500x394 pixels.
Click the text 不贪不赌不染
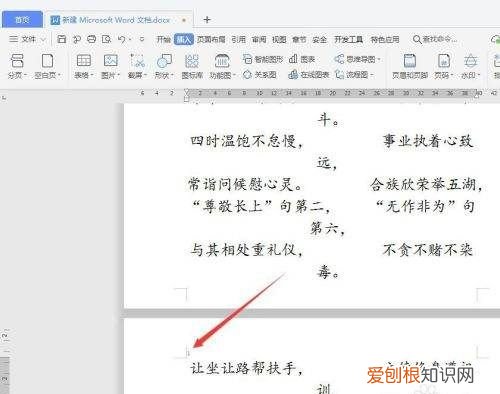coord(428,250)
